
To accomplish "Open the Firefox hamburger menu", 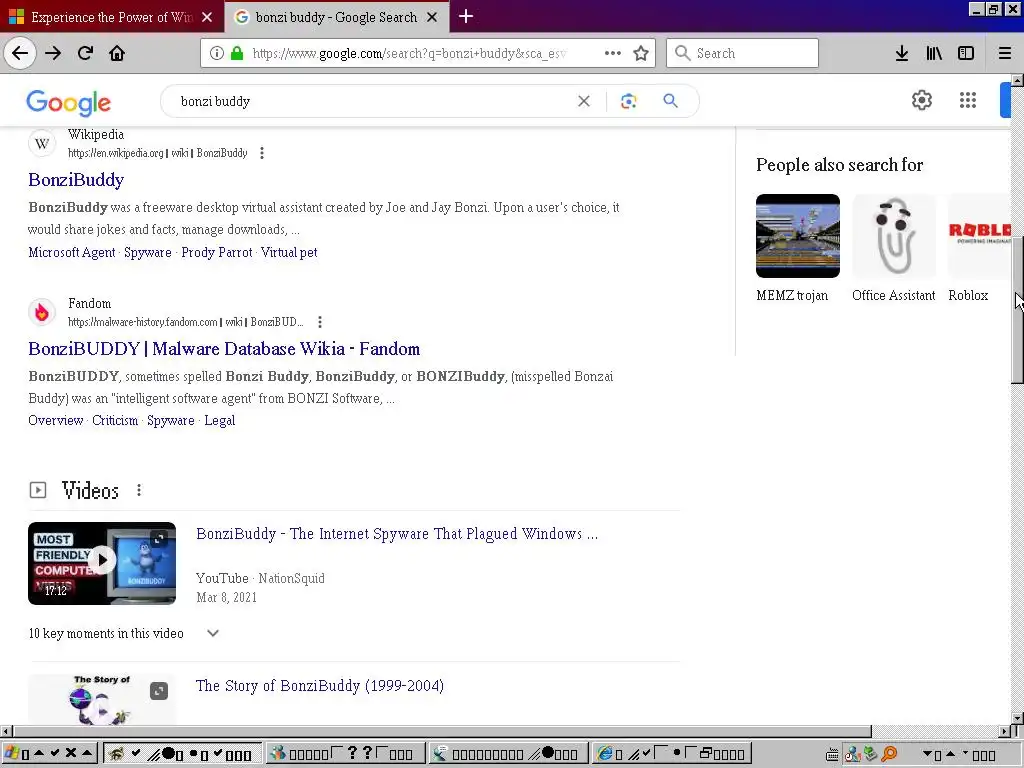I will click(1005, 53).
